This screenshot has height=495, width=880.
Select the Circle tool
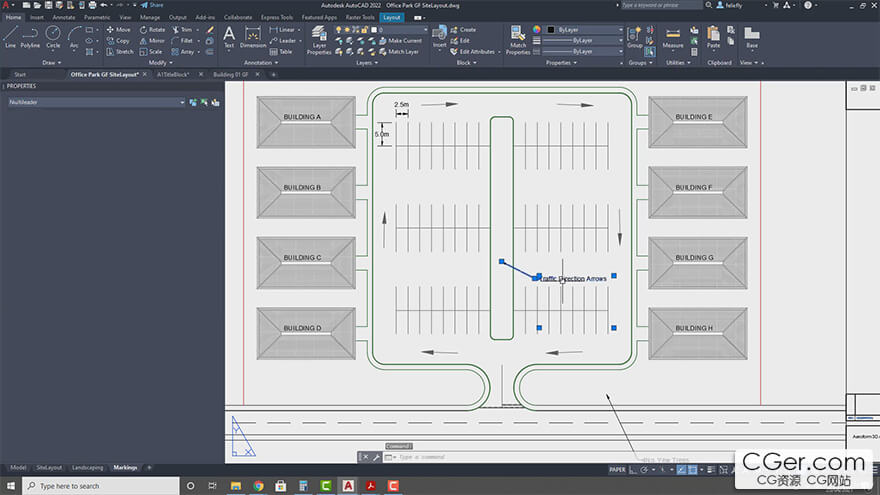pos(53,37)
